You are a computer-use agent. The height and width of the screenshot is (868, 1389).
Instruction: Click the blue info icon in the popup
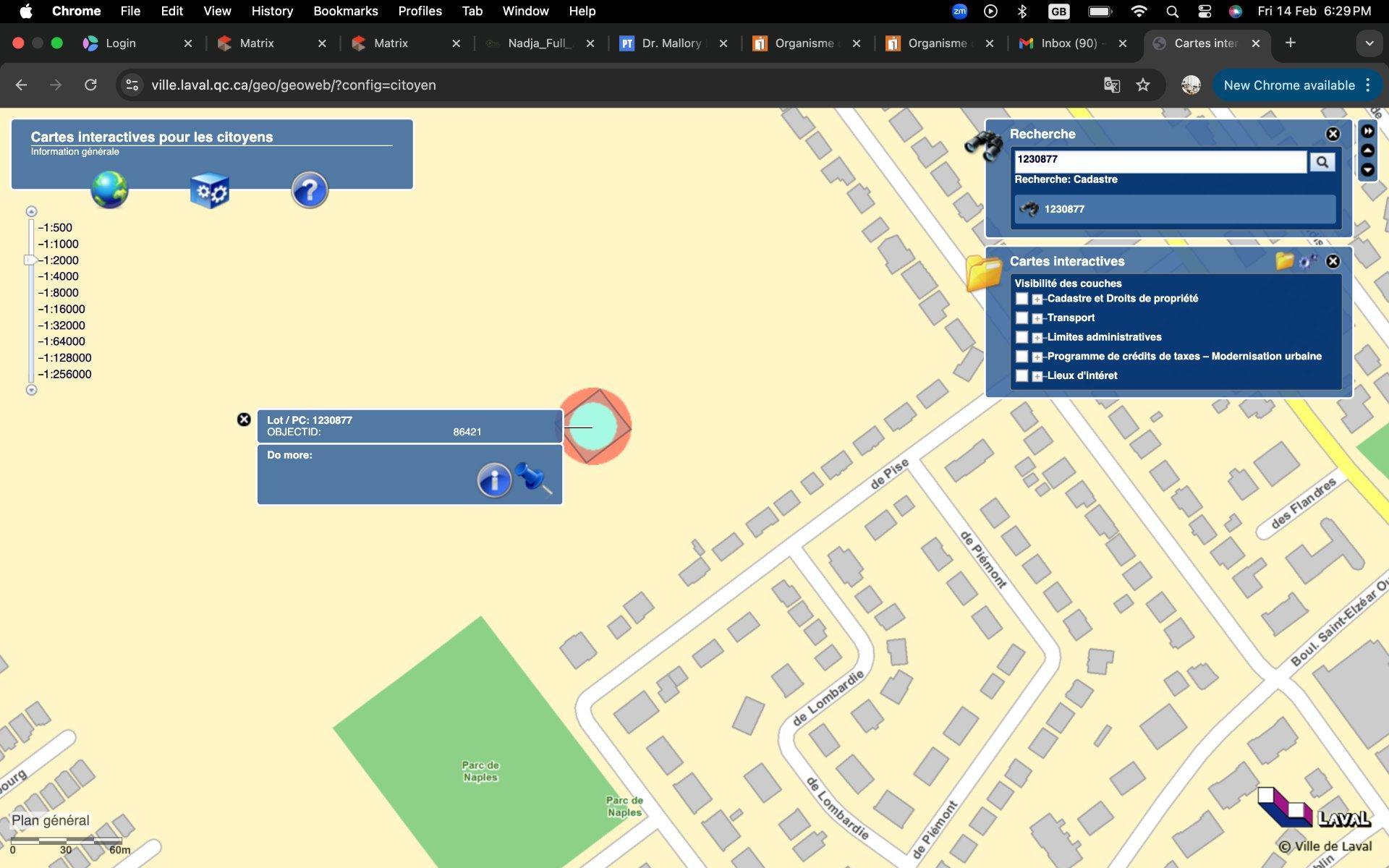[494, 480]
